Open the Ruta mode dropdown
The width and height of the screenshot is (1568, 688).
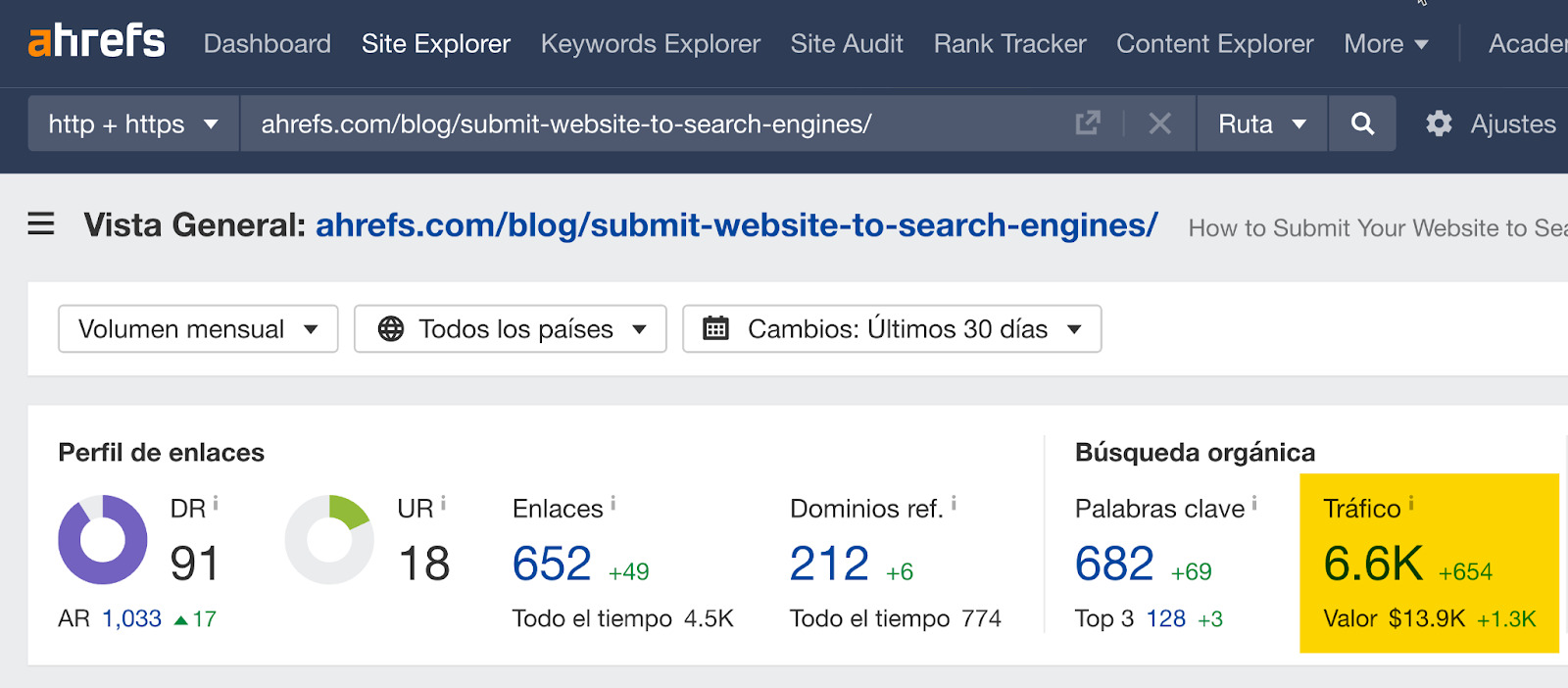point(1261,123)
